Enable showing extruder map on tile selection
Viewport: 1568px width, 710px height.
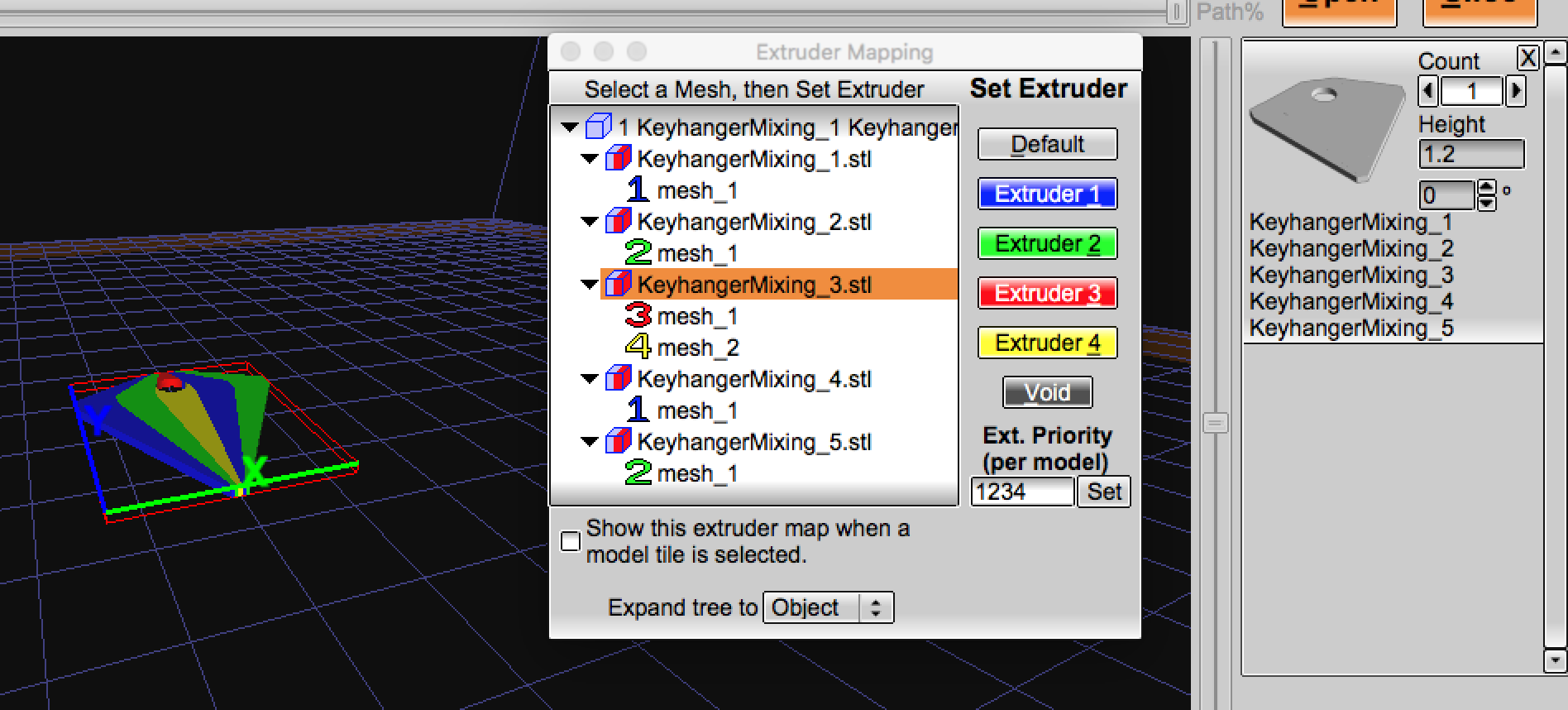(571, 541)
